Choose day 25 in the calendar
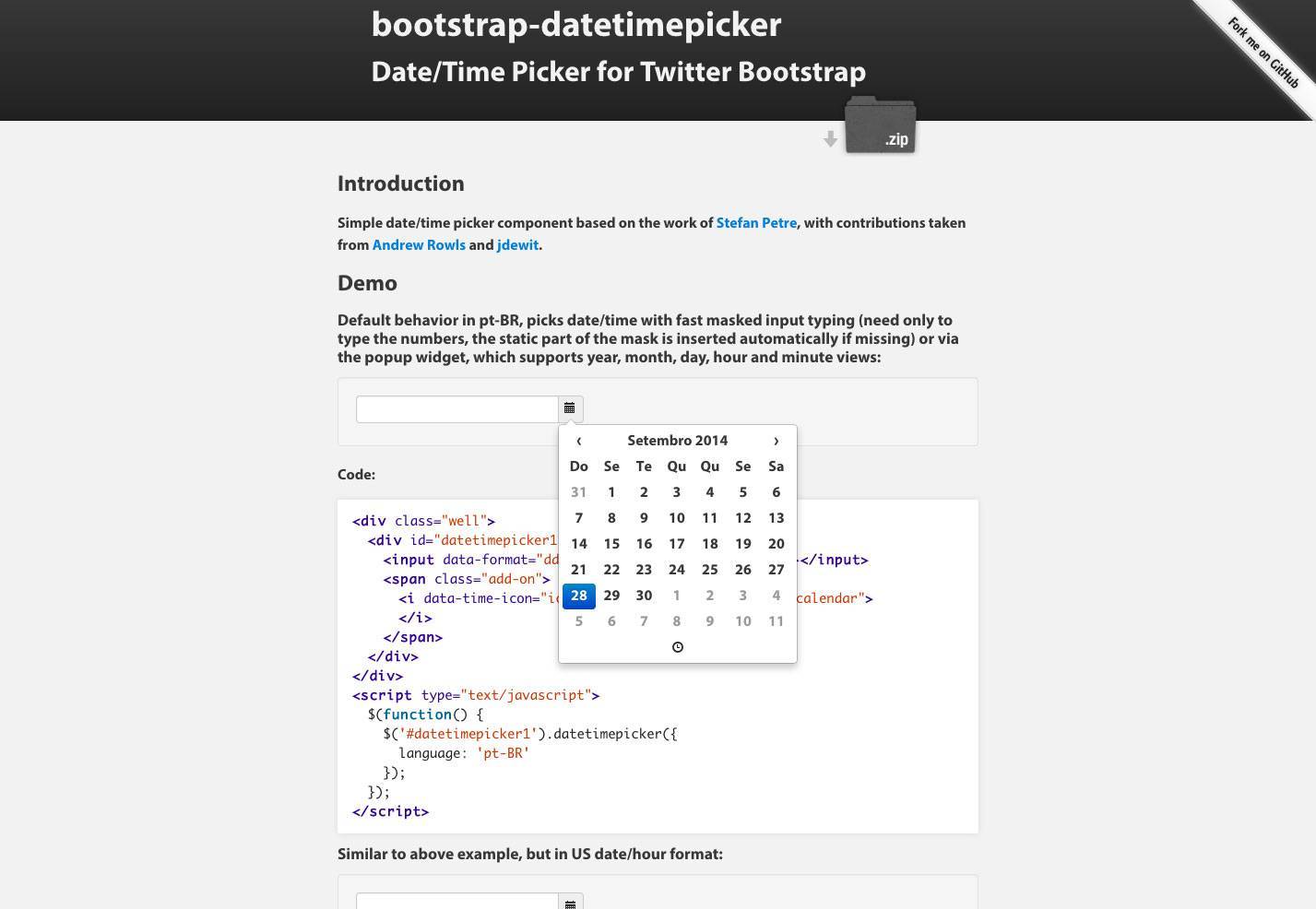 tap(710, 570)
